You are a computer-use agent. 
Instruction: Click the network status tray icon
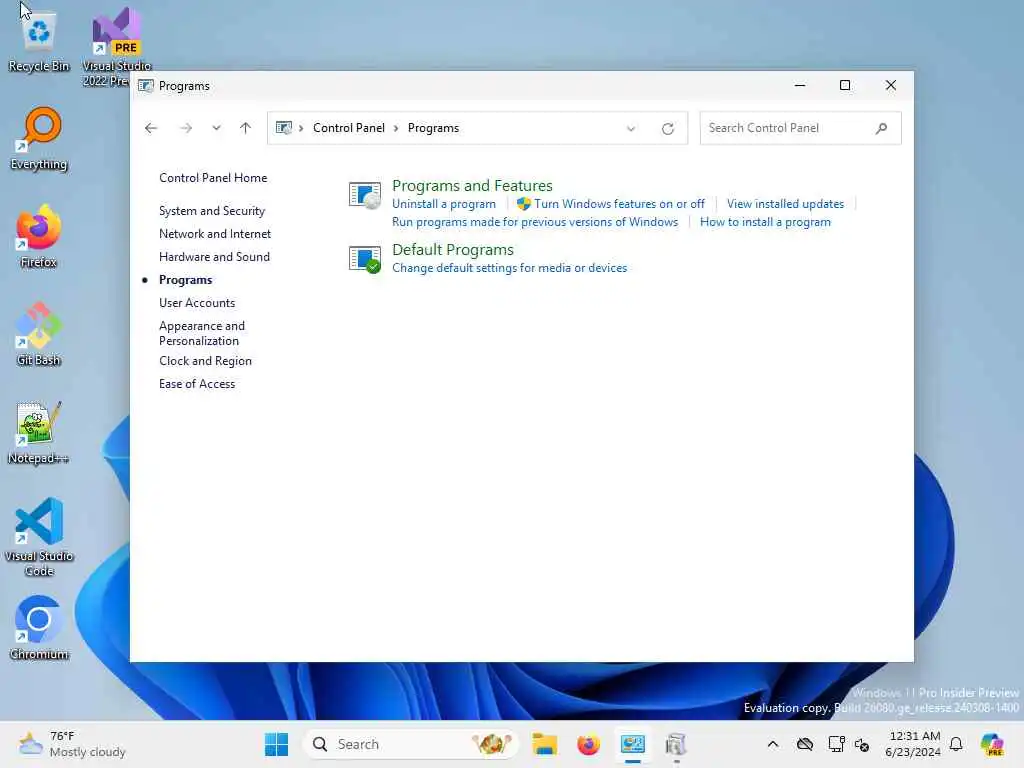(836, 744)
